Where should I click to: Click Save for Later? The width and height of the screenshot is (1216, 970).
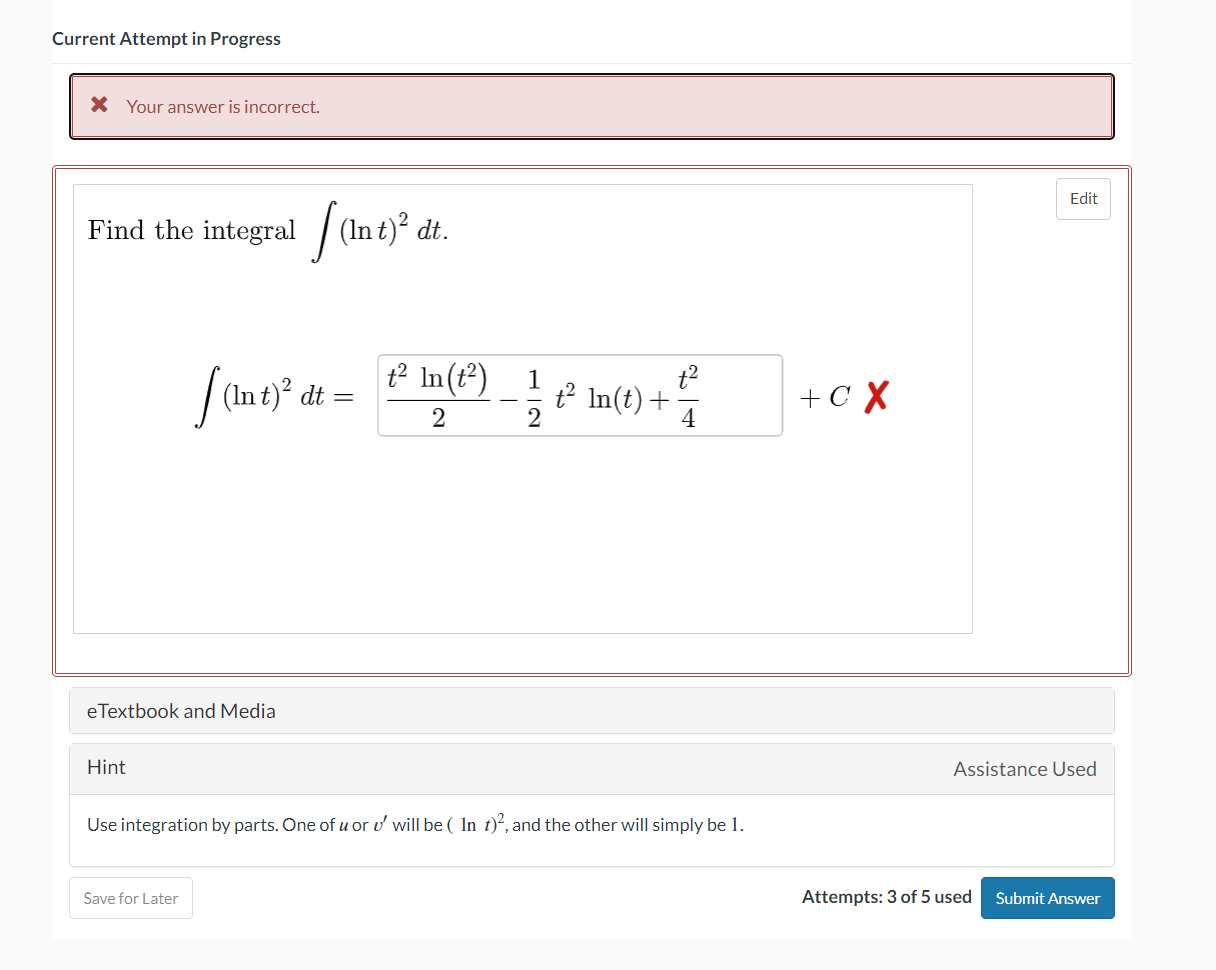click(130, 897)
